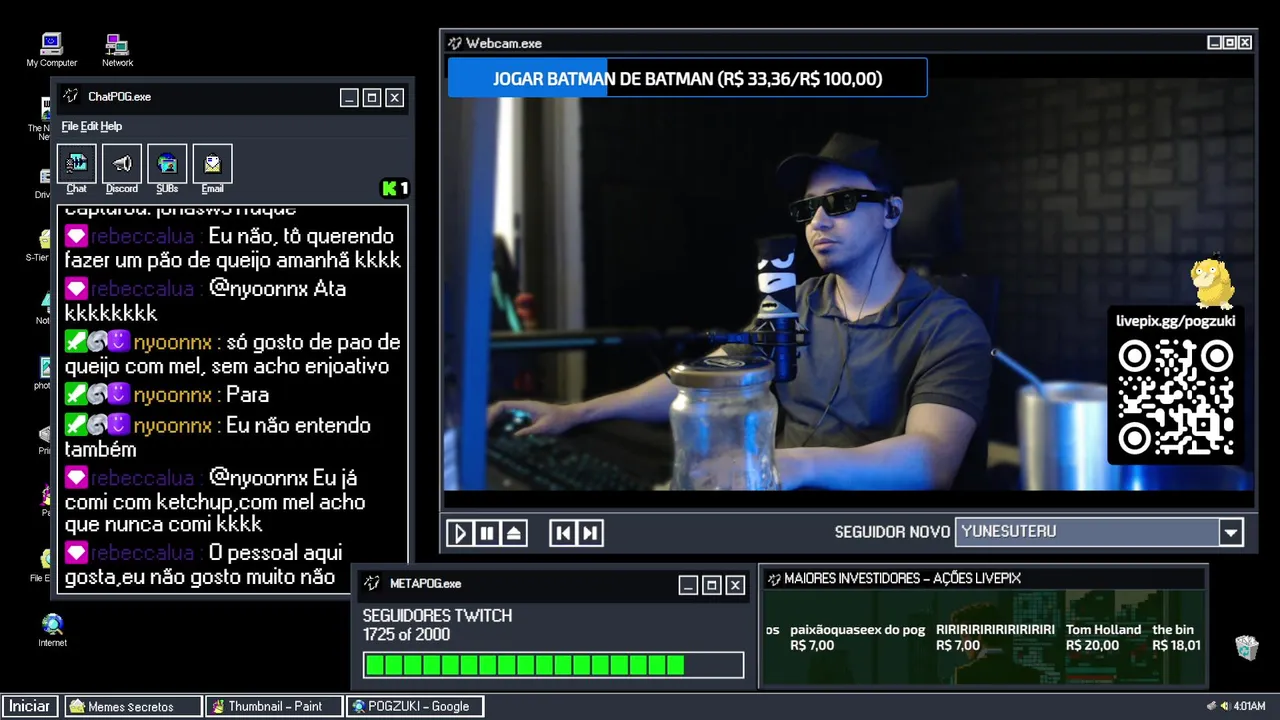Switch to Thumbnail – Paint taskbar item
Image resolution: width=1280 pixels, height=720 pixels.
[274, 706]
